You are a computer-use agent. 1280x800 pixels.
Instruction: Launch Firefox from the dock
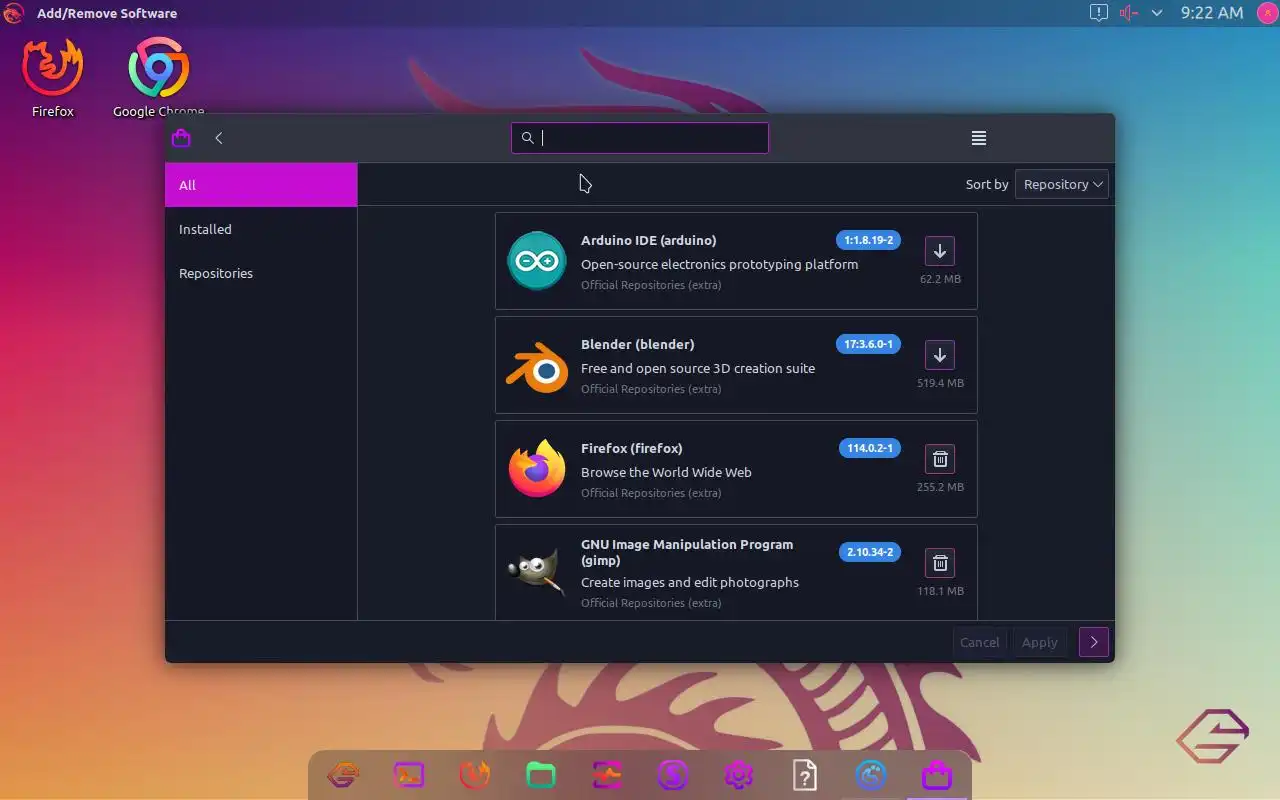click(x=474, y=774)
